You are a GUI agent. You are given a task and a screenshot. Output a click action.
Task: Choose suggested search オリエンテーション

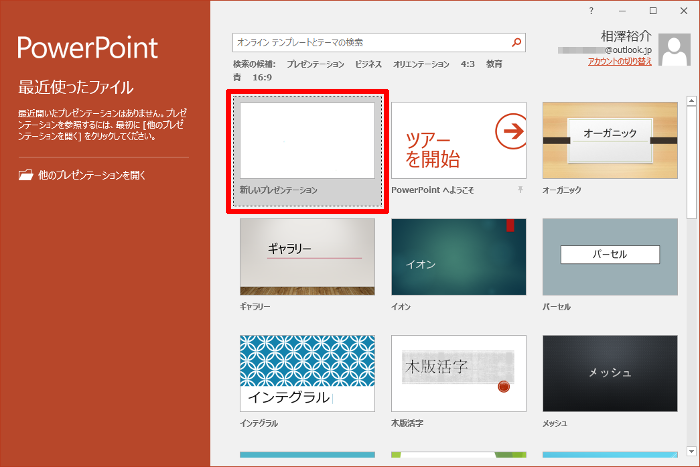(421, 64)
